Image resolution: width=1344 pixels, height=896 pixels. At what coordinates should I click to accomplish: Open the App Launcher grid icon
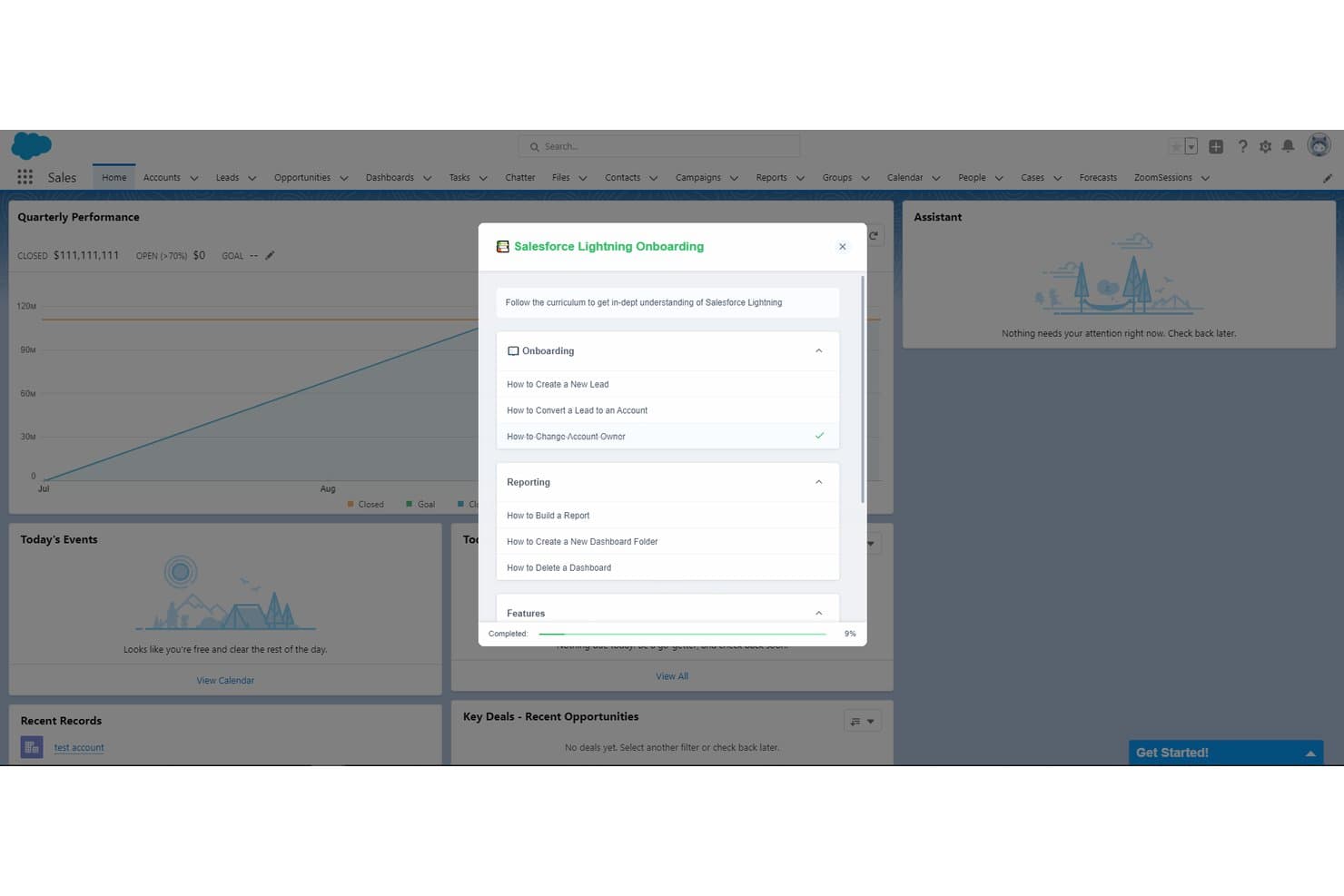[25, 177]
